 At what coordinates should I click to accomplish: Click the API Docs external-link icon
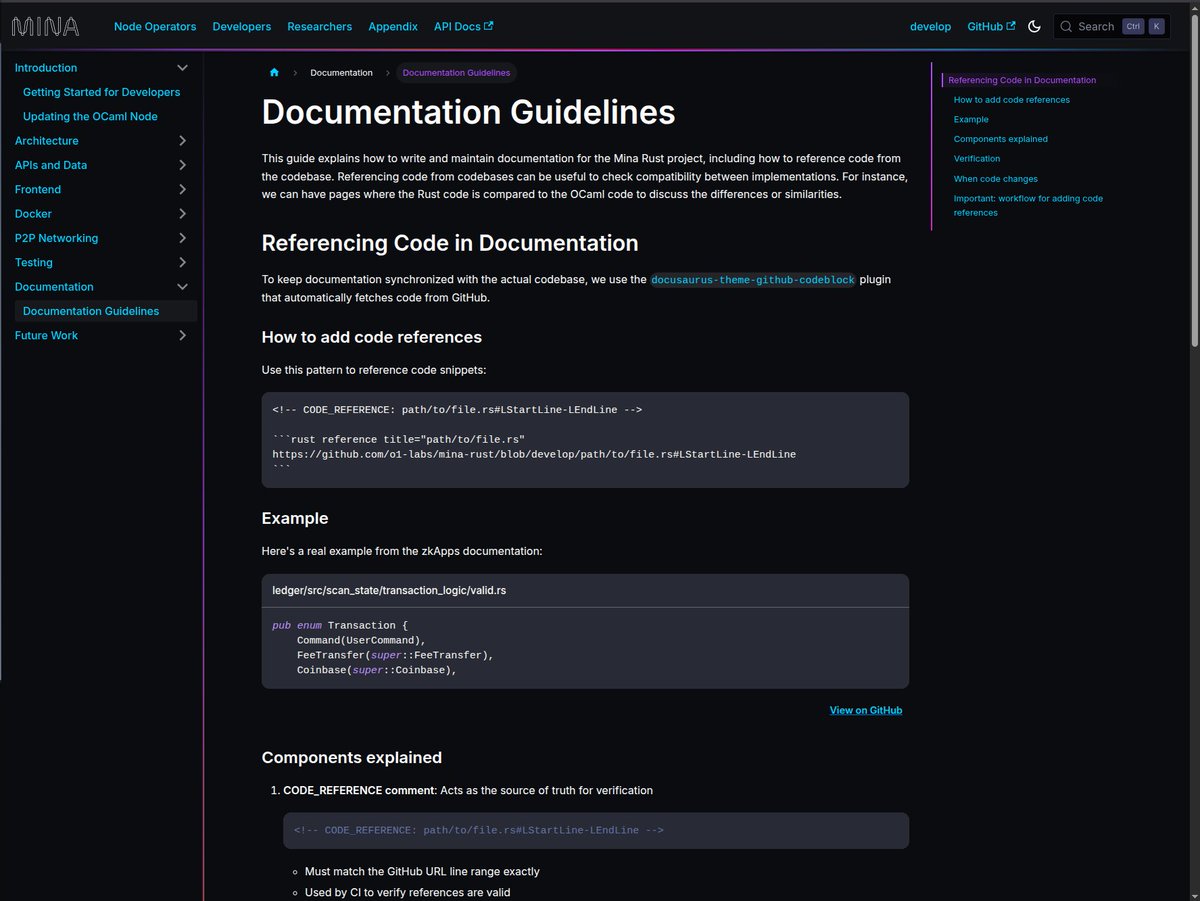(x=487, y=26)
